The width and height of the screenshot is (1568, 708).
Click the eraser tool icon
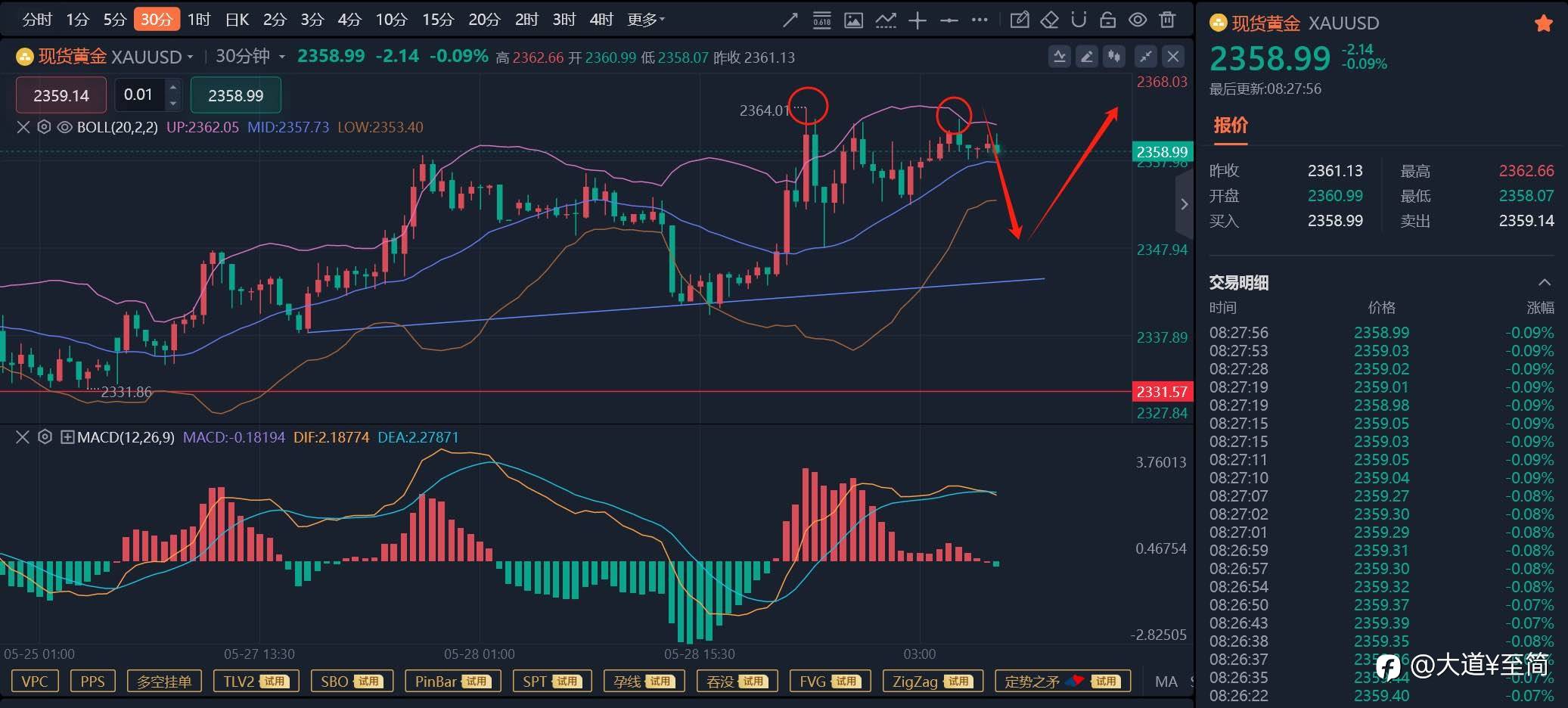1049,20
